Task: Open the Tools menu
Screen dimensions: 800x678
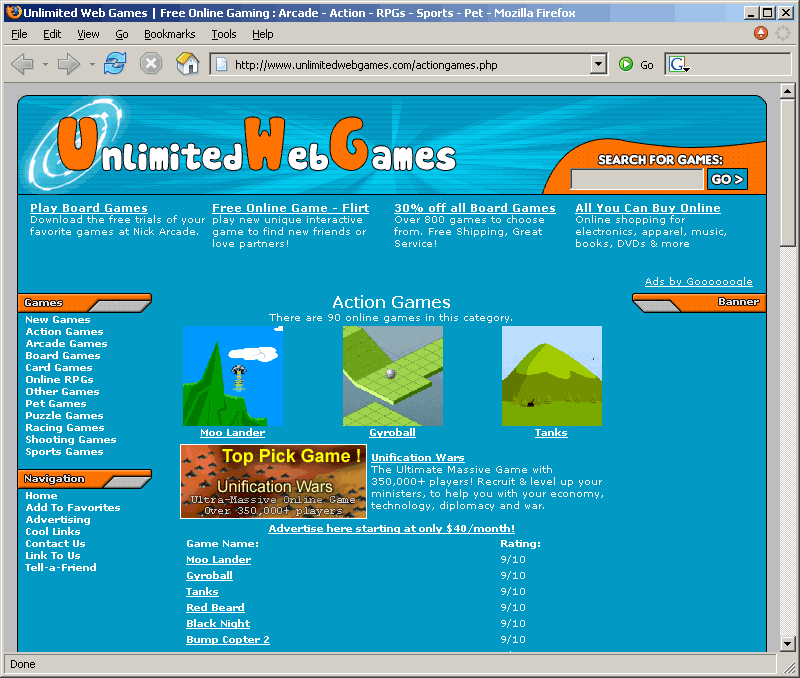Action: point(223,34)
